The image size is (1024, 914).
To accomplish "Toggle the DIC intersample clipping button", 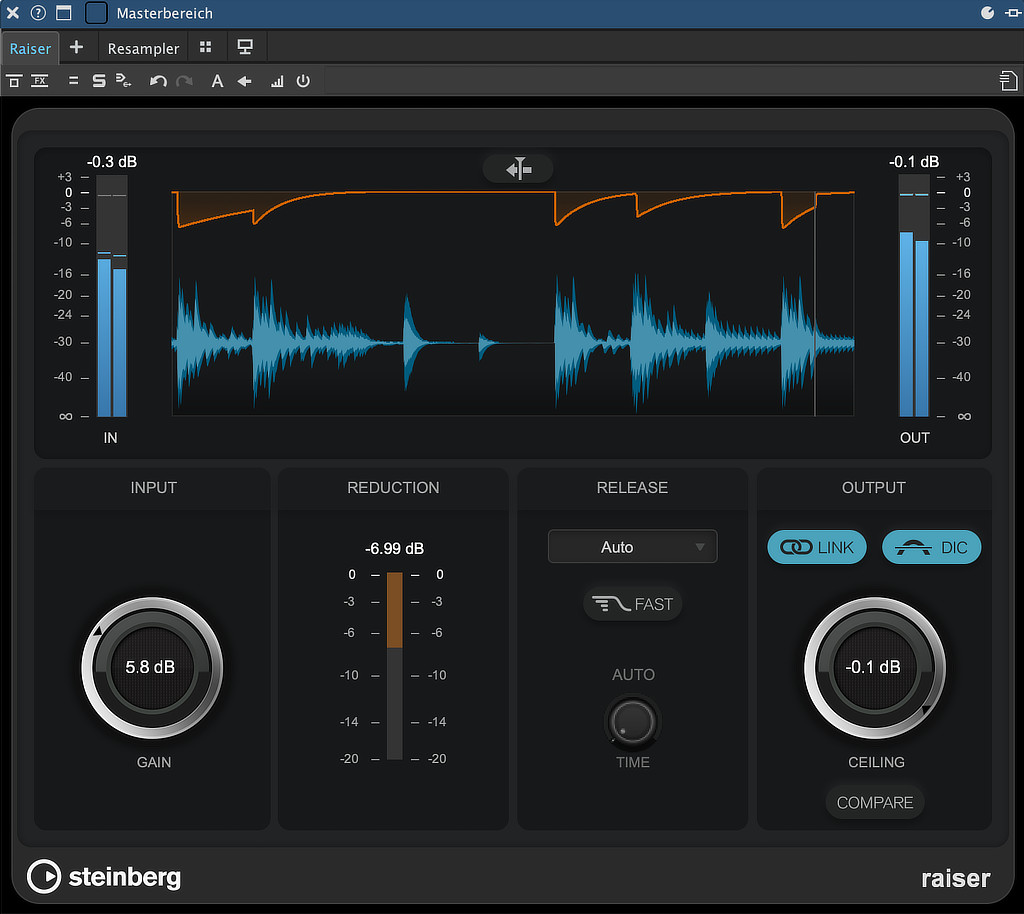I will pos(931,547).
